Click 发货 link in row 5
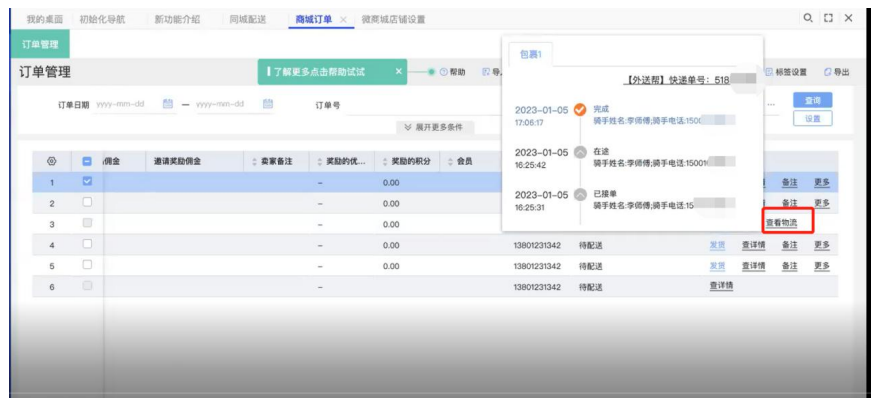The height and width of the screenshot is (398, 872). click(x=717, y=266)
